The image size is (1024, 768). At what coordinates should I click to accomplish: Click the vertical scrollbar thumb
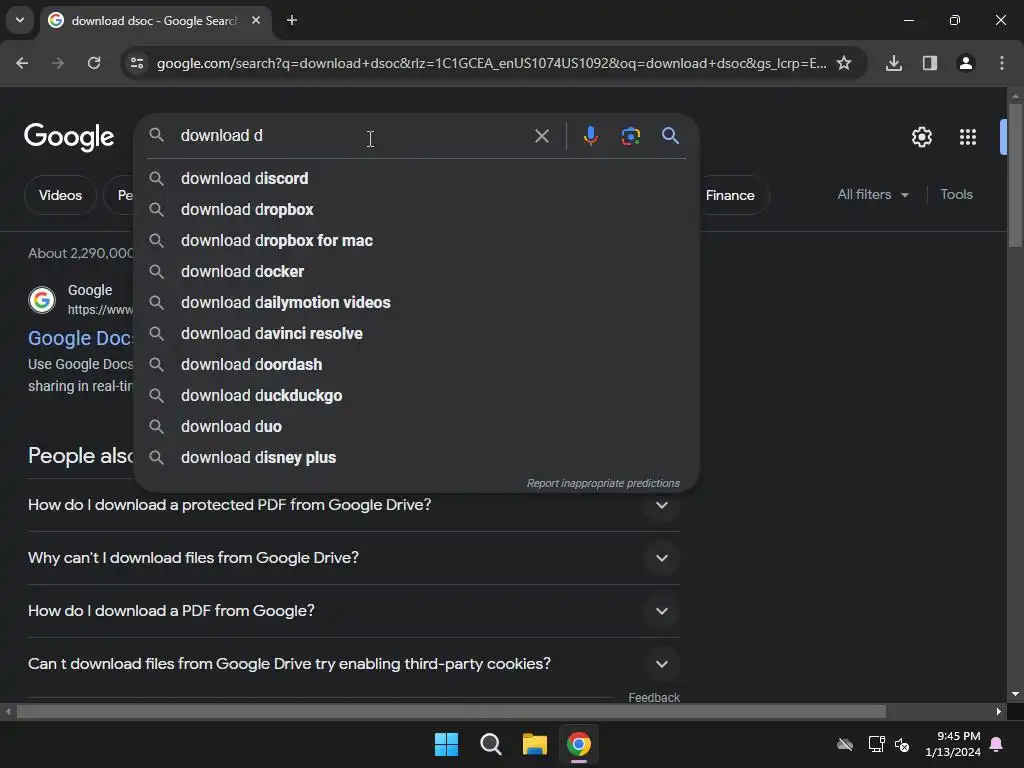coord(1015,175)
